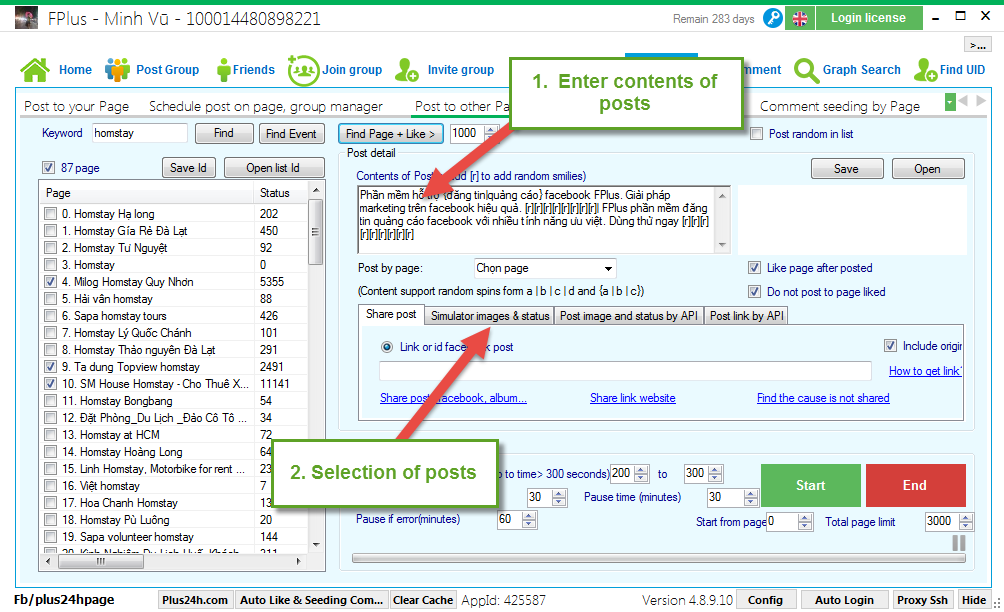This screenshot has width=1004, height=612.
Task: Click the pause icon above progress bar
Action: pyautogui.click(x=959, y=543)
